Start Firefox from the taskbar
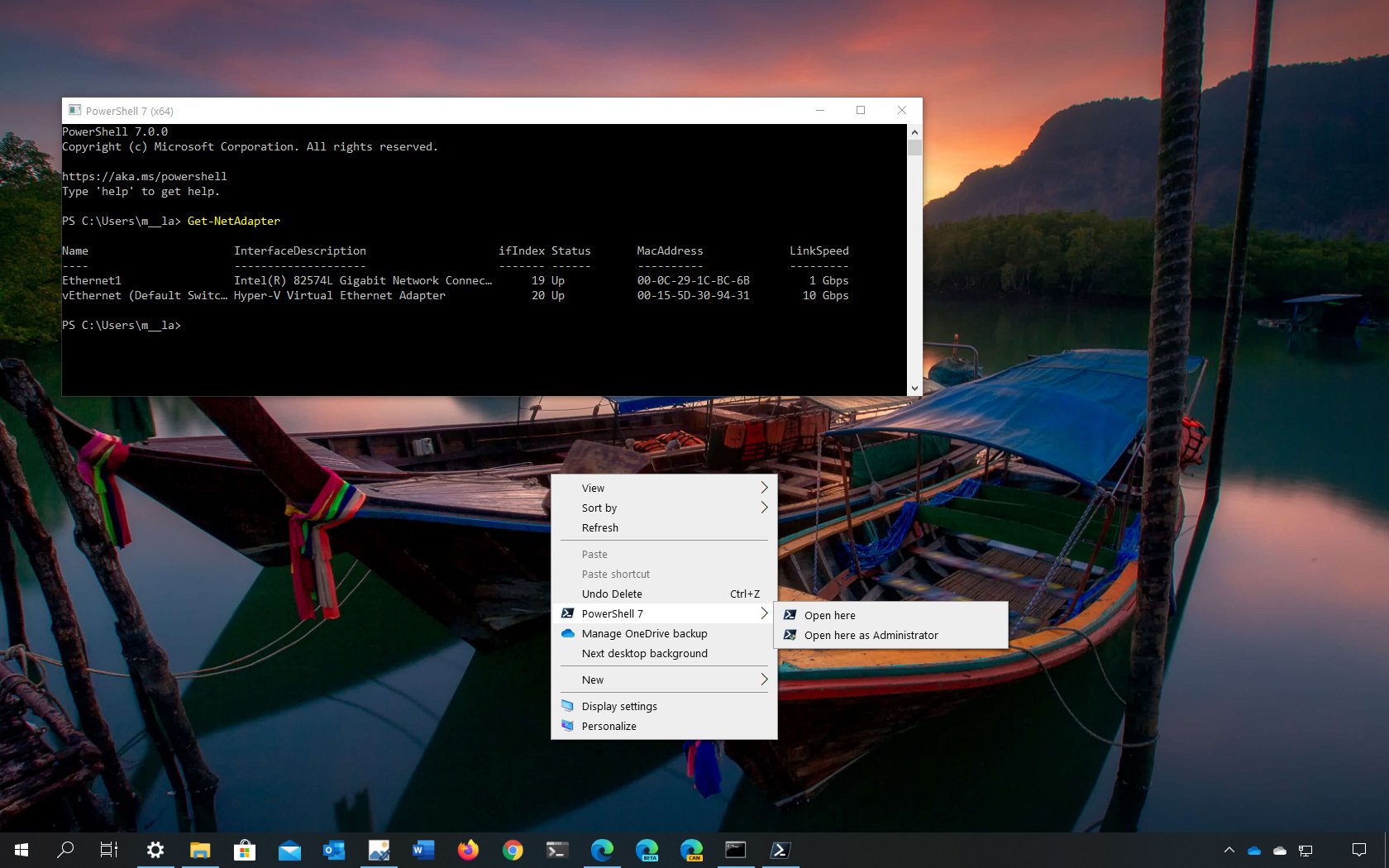 468,850
